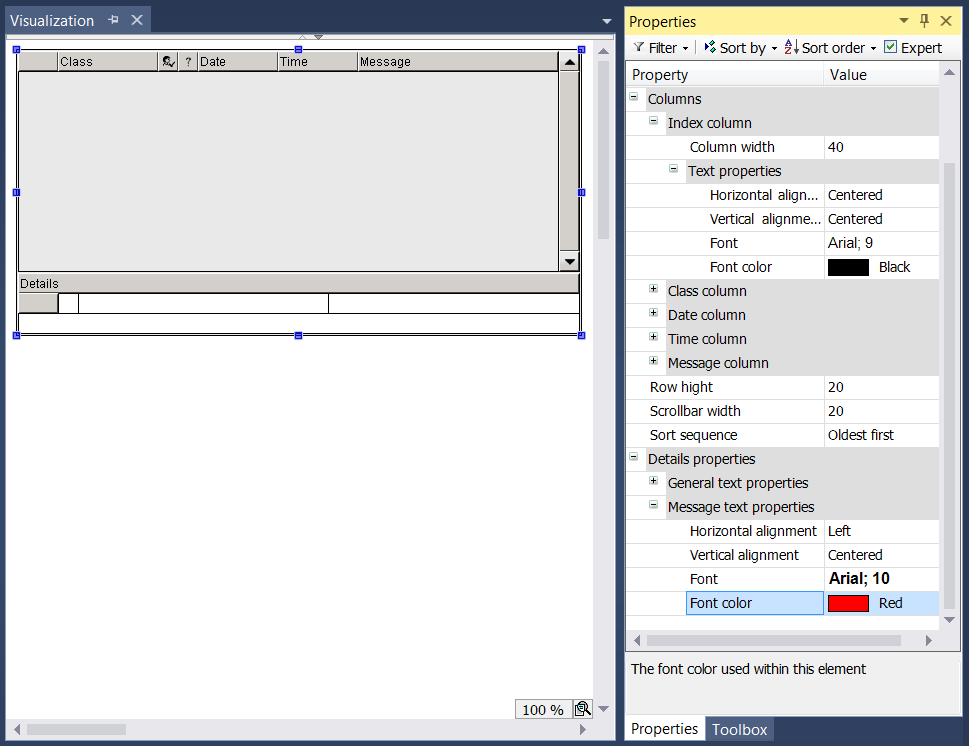Close the Properties panel
The height and width of the screenshot is (746, 969).
[x=946, y=21]
